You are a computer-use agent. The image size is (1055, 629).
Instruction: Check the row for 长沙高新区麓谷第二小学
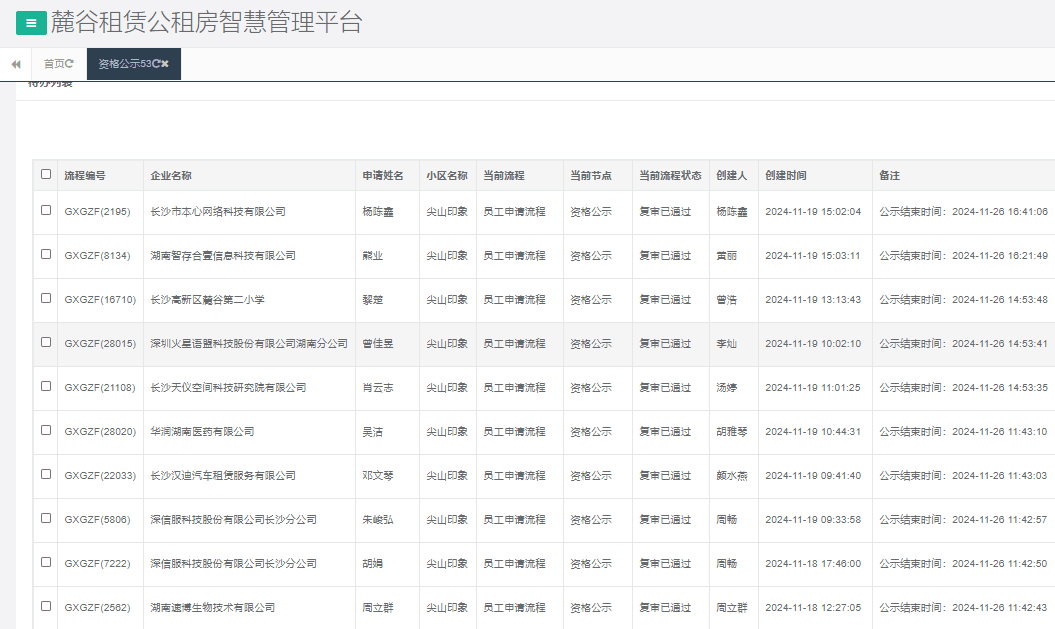click(x=45, y=299)
